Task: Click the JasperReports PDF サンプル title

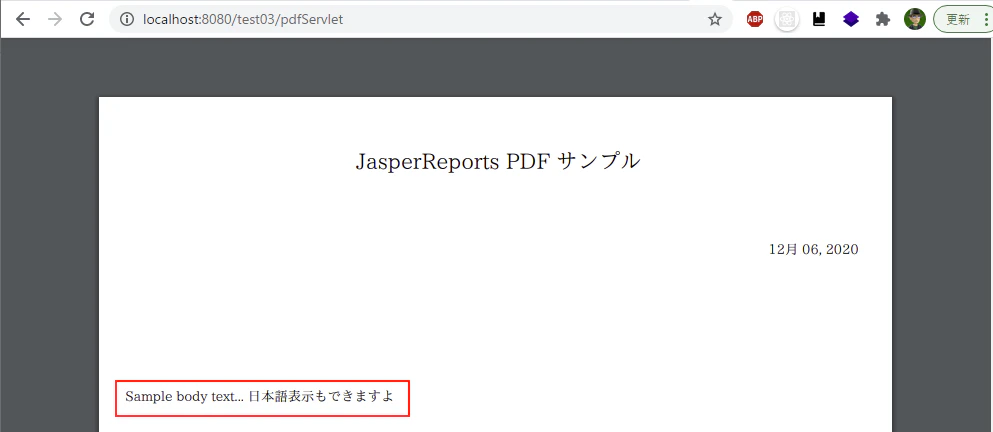Action: pyautogui.click(x=498, y=162)
